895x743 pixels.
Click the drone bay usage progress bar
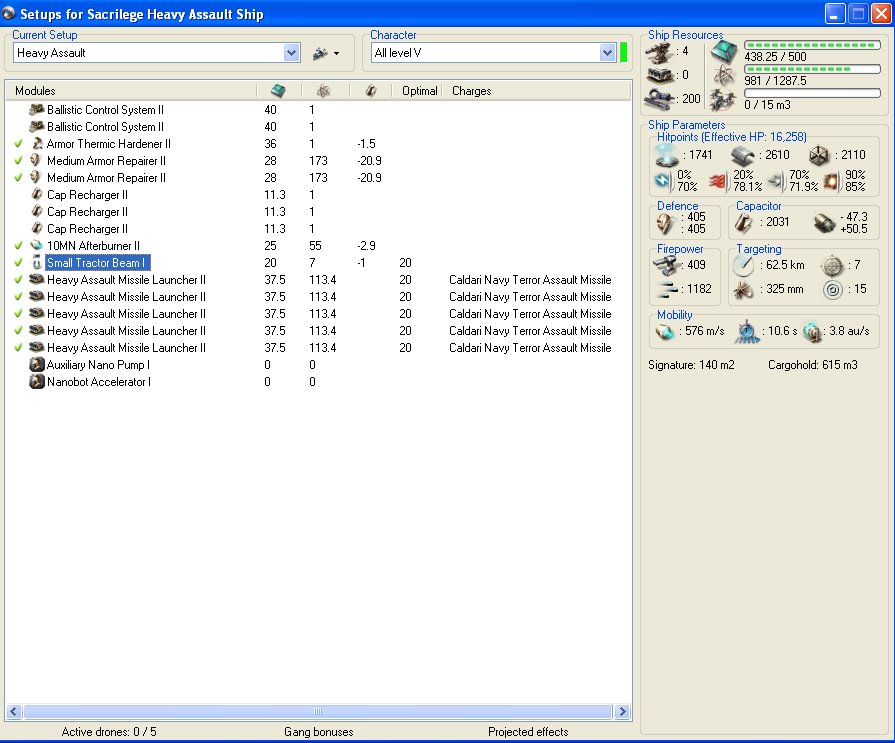[x=812, y=93]
